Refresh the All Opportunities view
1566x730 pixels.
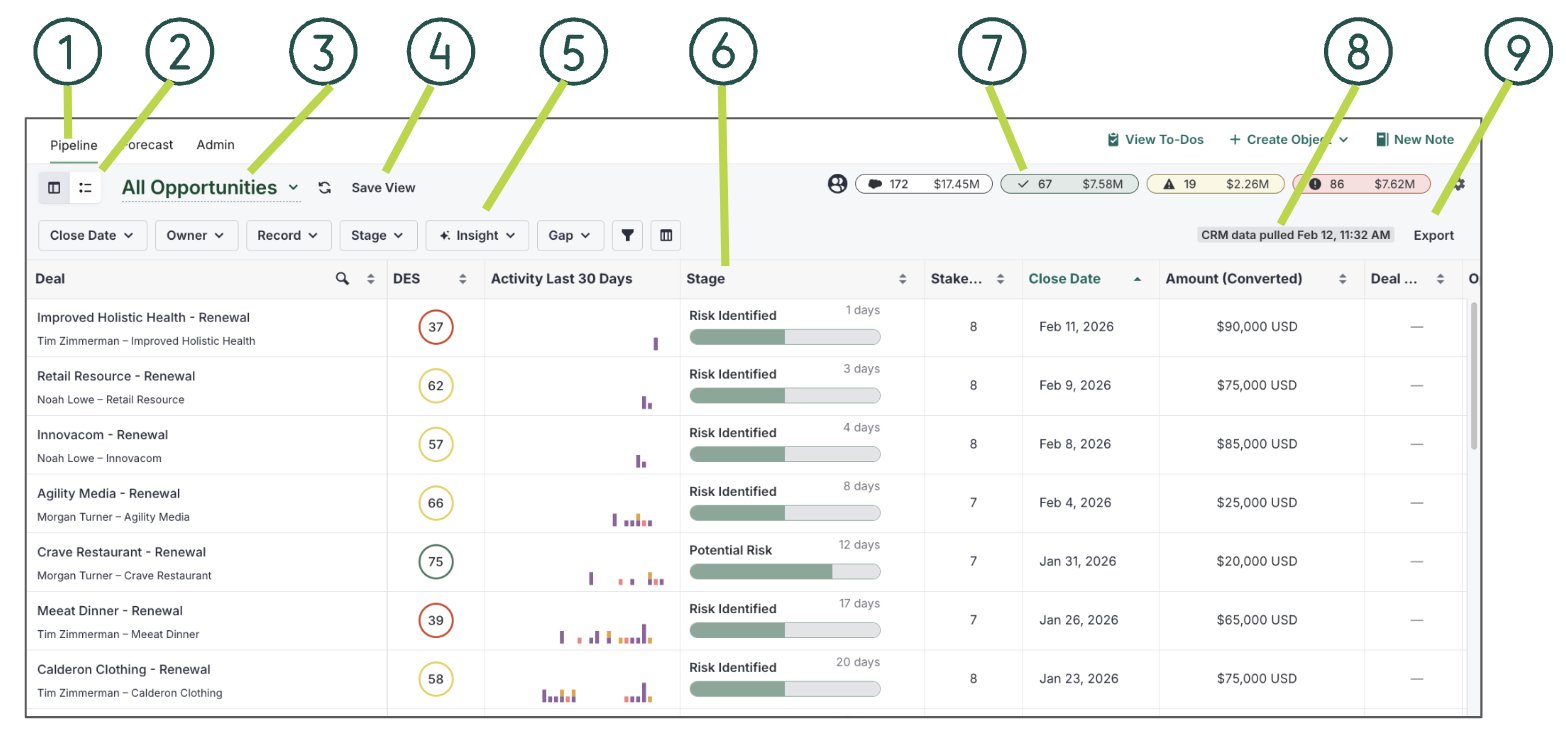click(x=325, y=188)
